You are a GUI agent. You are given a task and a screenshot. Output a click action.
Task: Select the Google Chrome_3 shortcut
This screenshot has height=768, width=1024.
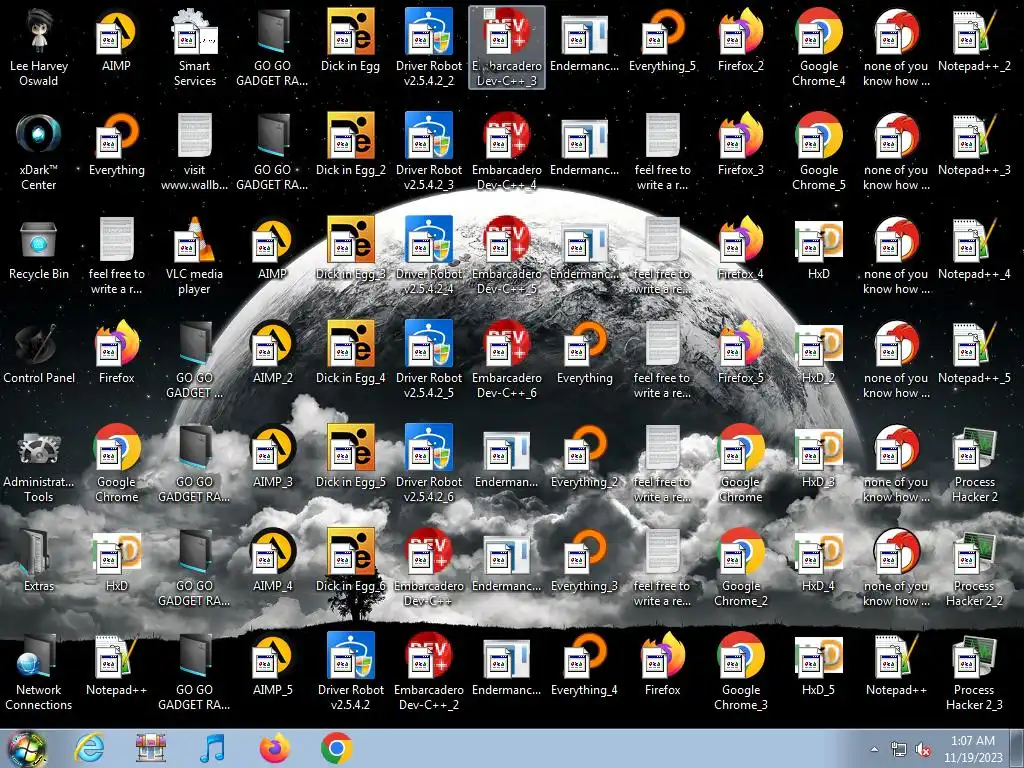pyautogui.click(x=741, y=671)
